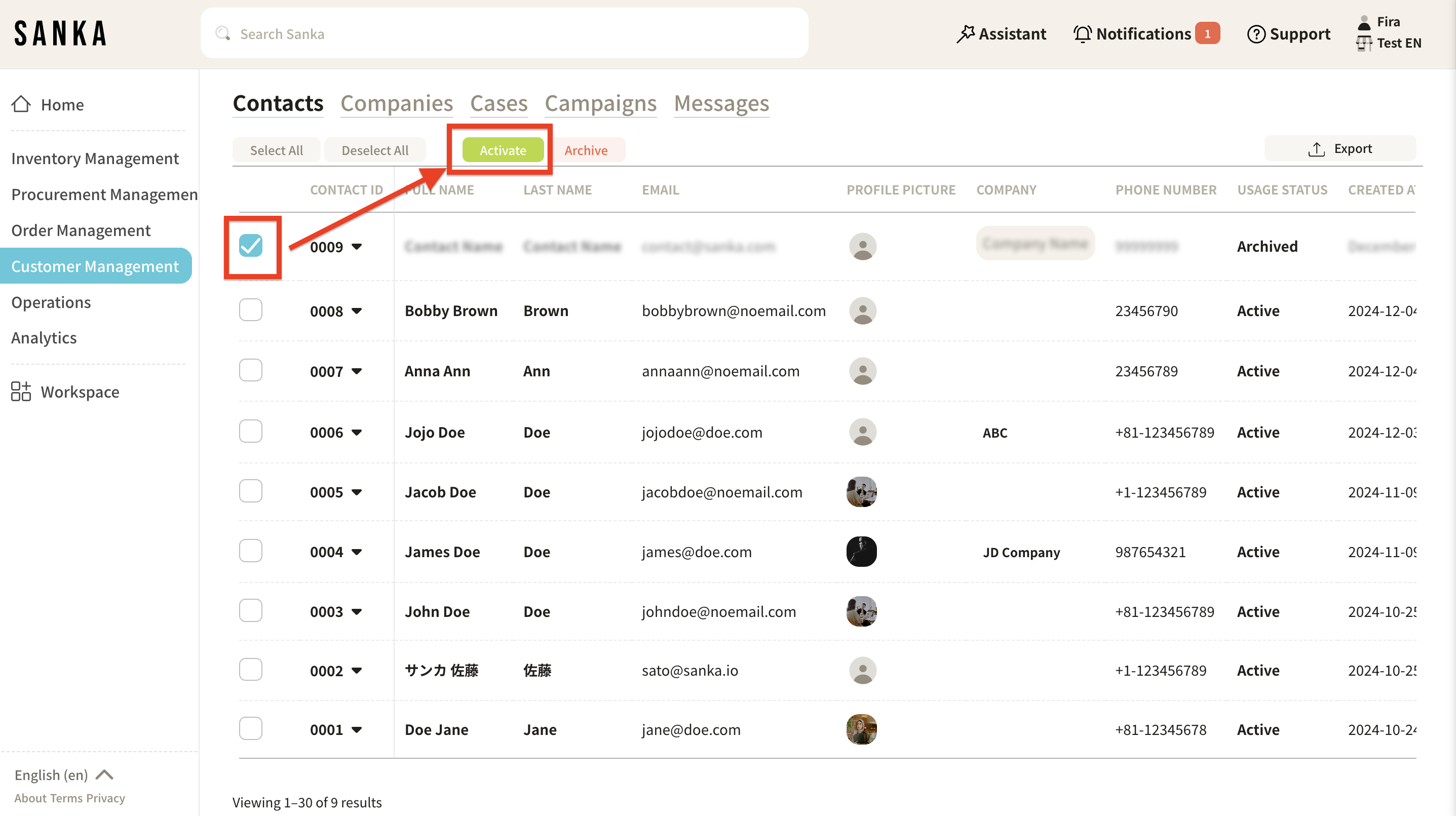Uncheck the contact 0009 checkbox

pos(250,245)
